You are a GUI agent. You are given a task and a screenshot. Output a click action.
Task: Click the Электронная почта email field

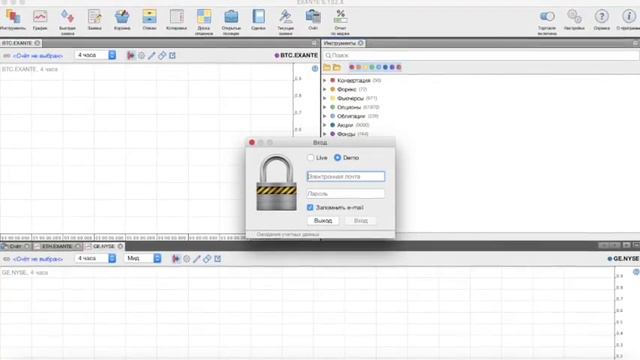tap(346, 176)
